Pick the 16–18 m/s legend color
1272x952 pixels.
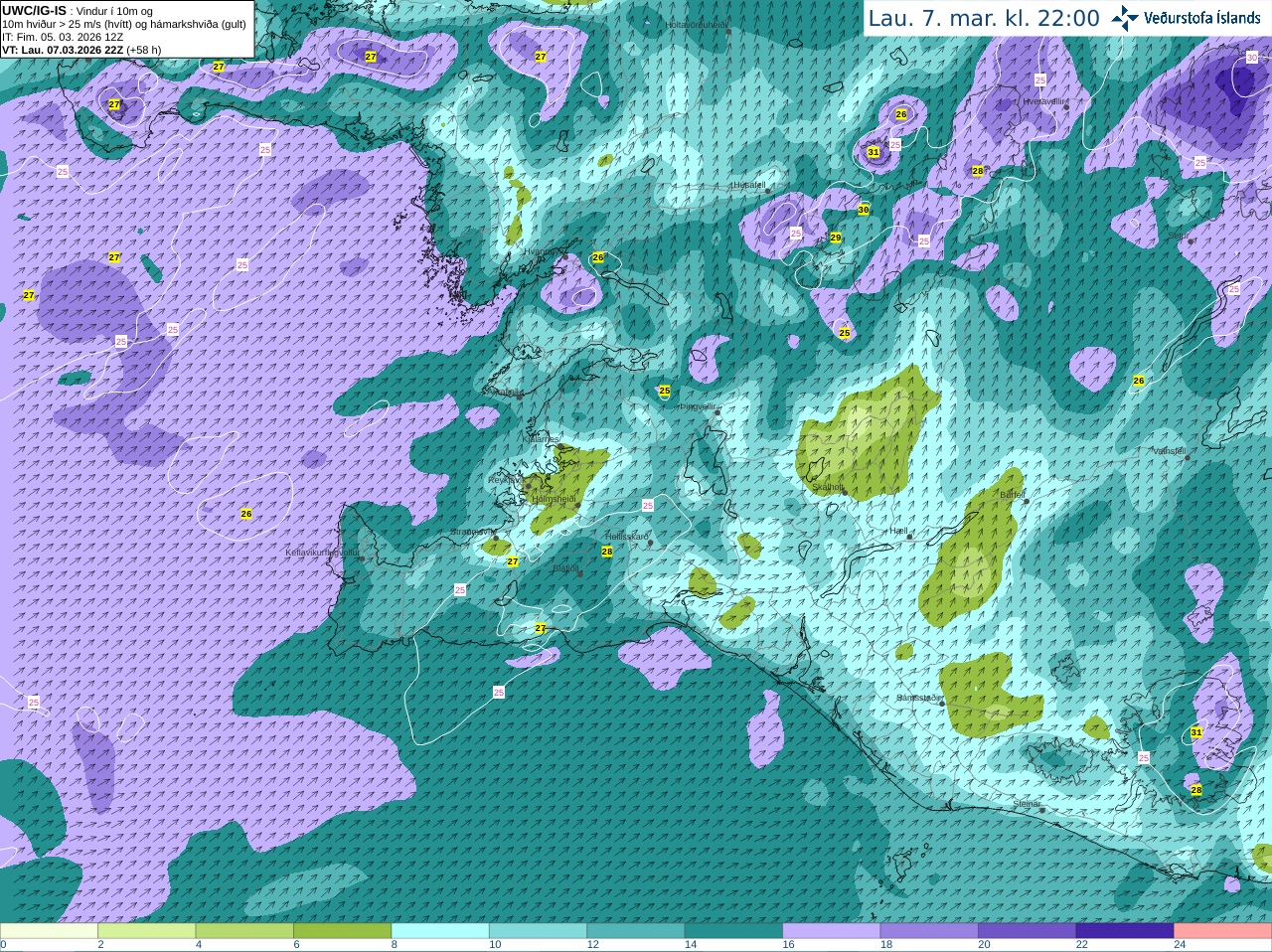pyautogui.click(x=832, y=931)
